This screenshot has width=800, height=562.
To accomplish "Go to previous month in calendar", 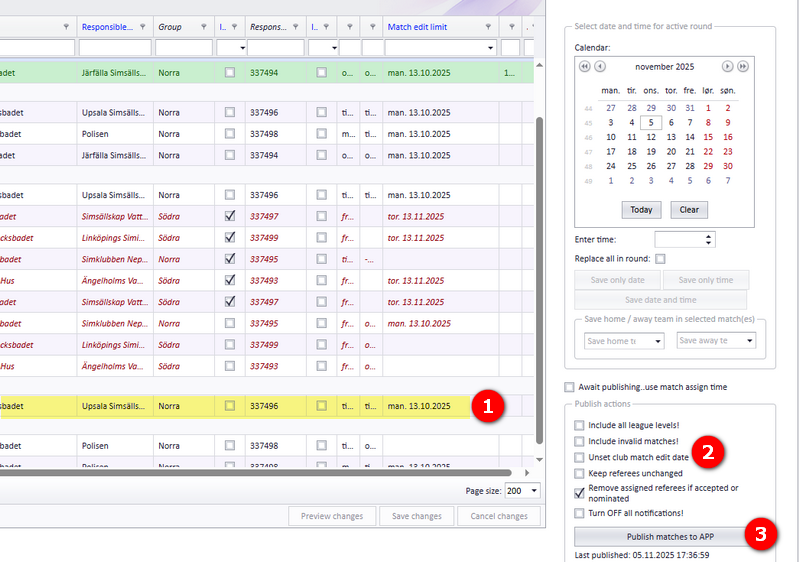I will pos(600,66).
